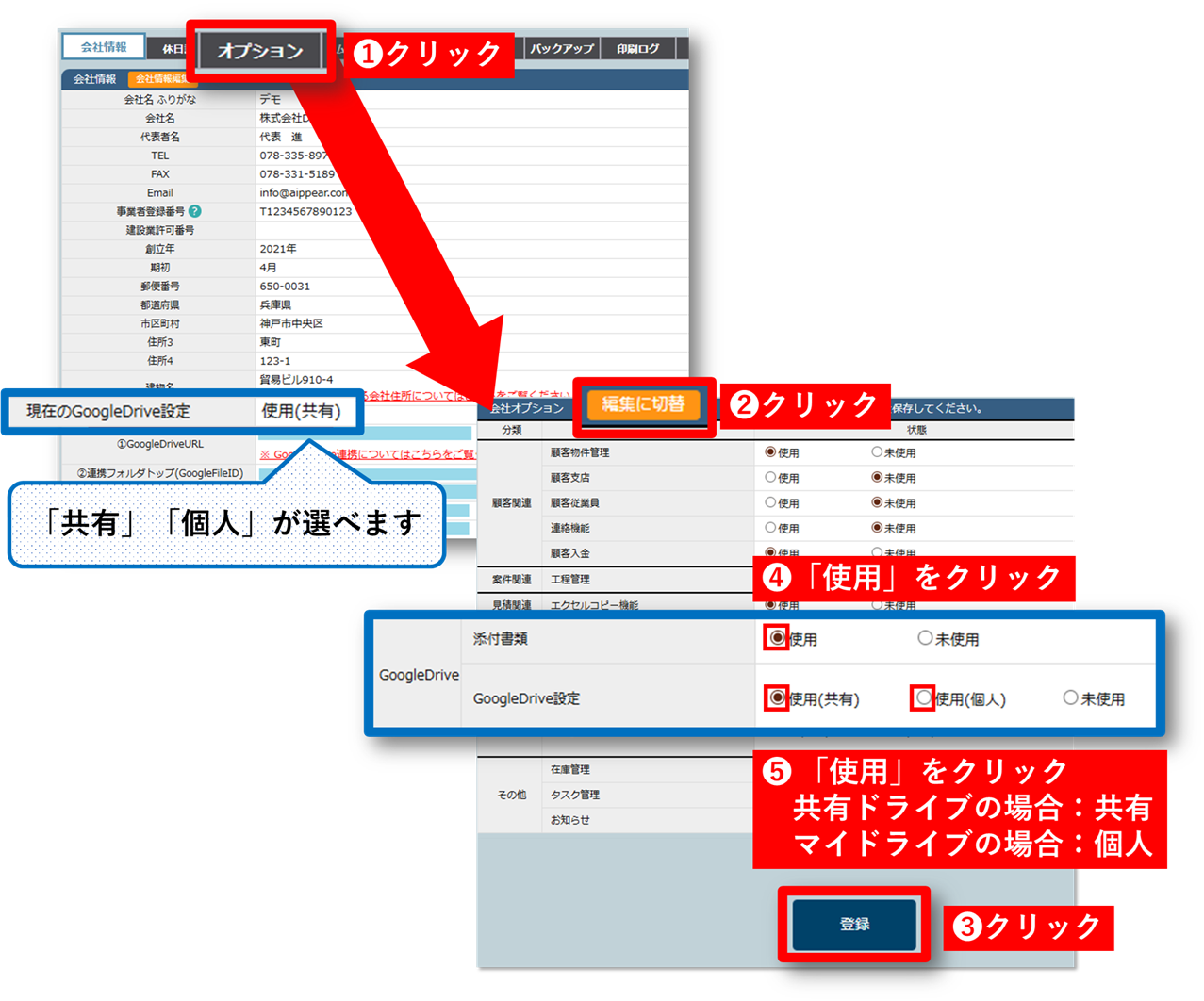Image resolution: width=1204 pixels, height=1001 pixels.
Task: Open the 印刷ログ tab
Action: (637, 48)
